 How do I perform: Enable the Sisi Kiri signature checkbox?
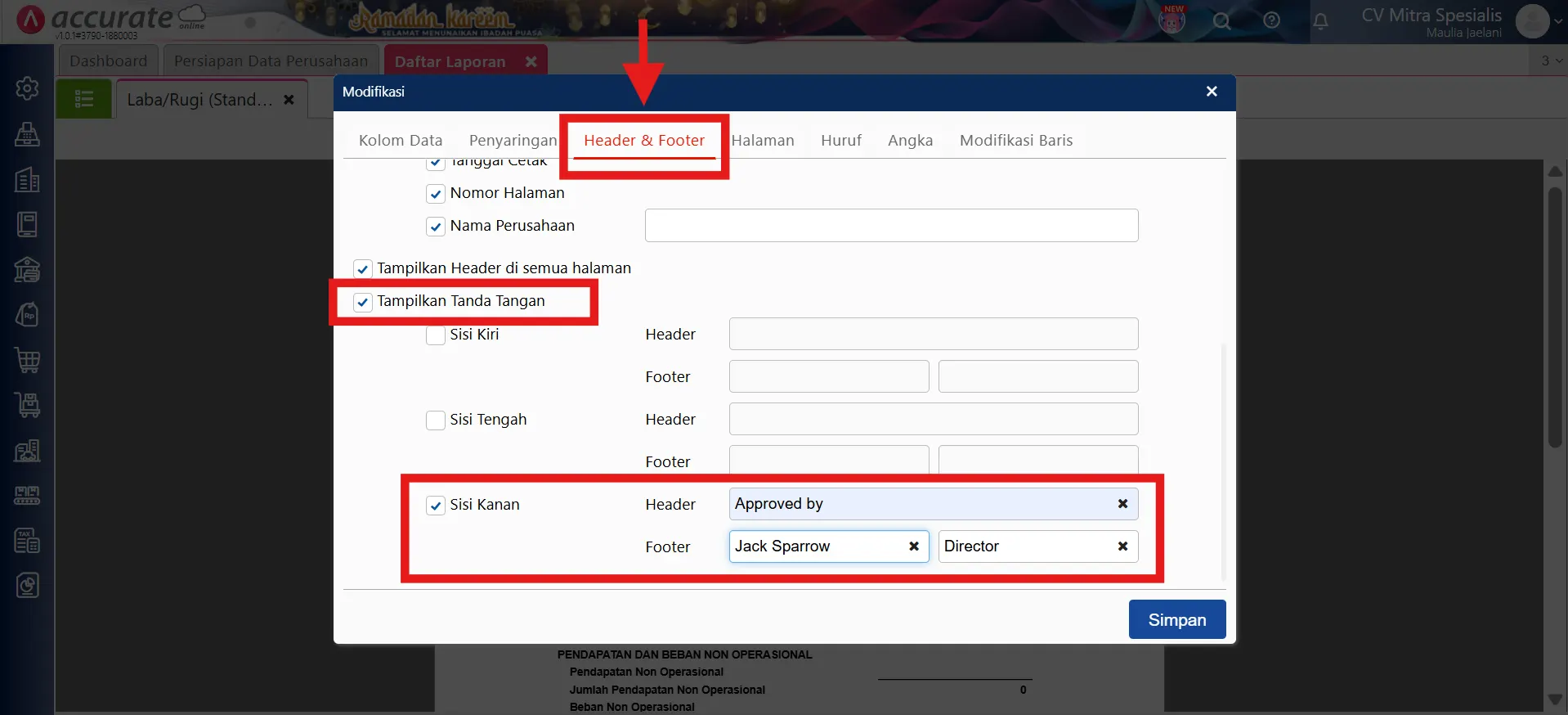tap(436, 335)
